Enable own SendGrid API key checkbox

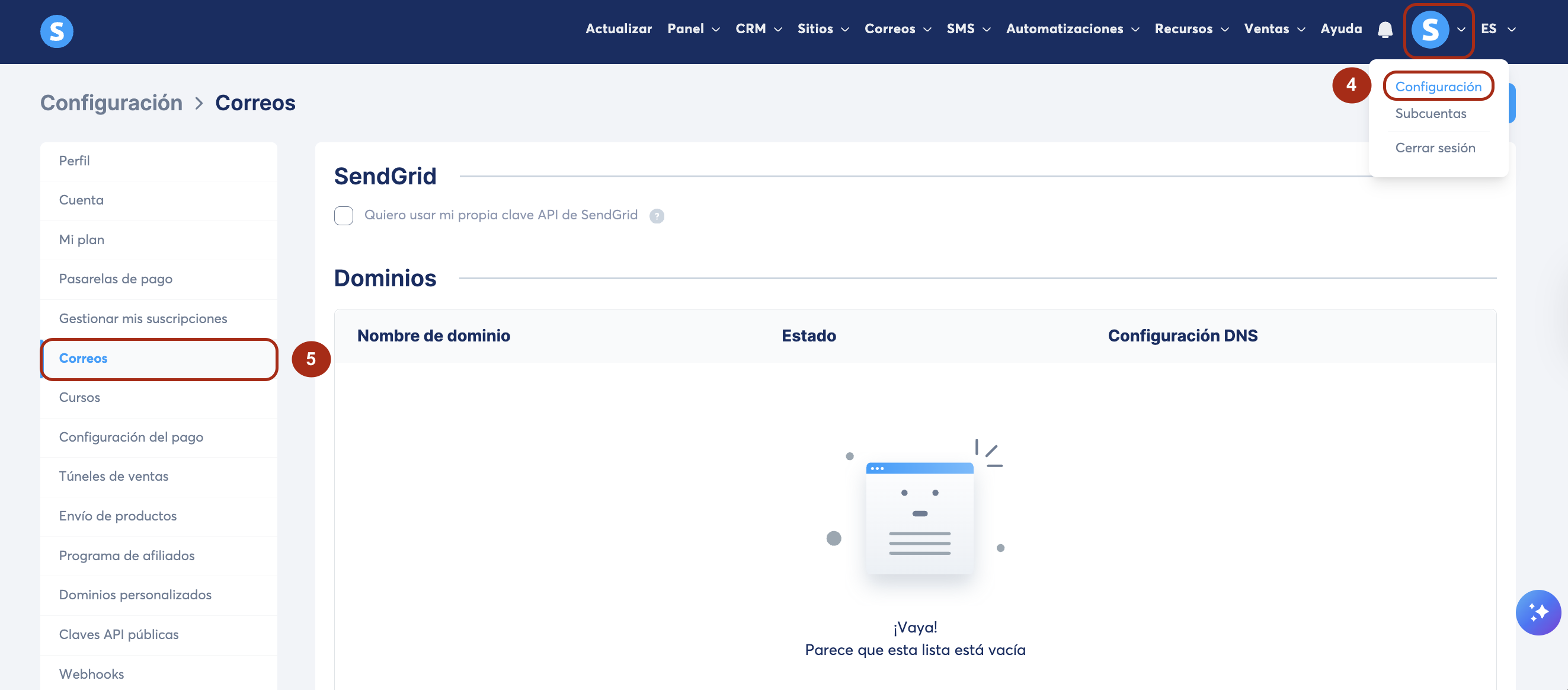343,216
